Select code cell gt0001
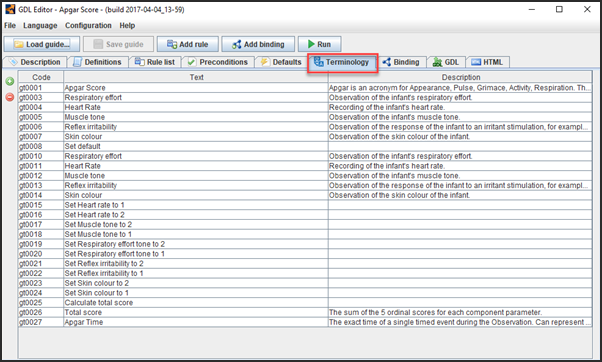Viewport: 602px width, 362px height. click(x=41, y=88)
